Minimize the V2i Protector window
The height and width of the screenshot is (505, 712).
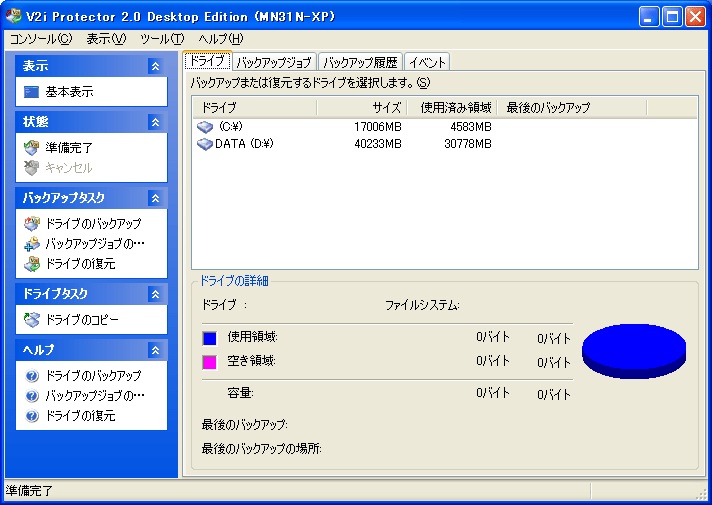(649, 17)
